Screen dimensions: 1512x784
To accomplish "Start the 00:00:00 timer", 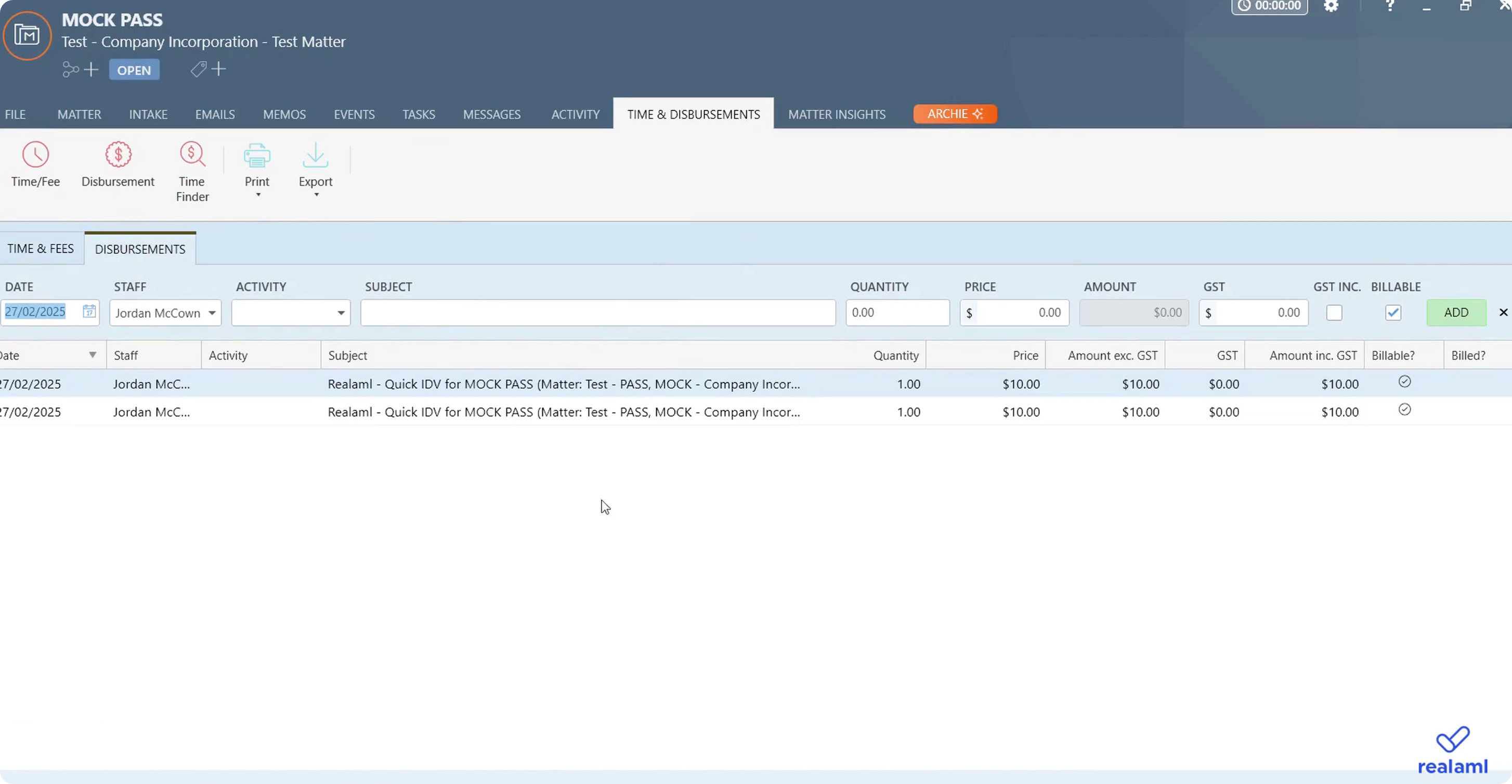I will [1269, 6].
